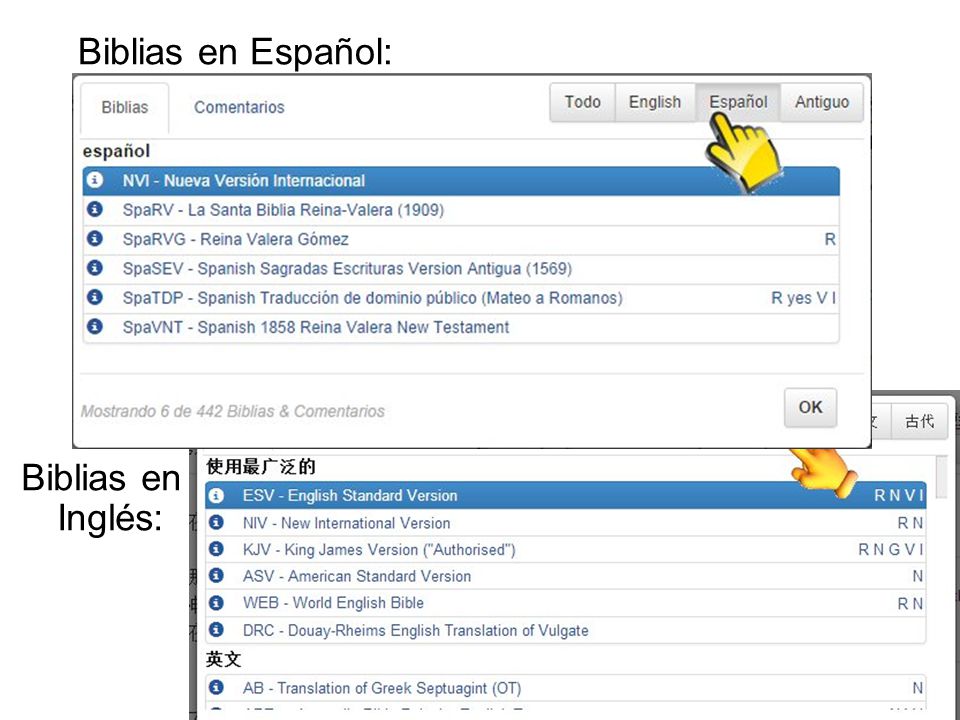Open info icon for SpaTDP dominio público
The image size is (960, 720).
point(95,297)
